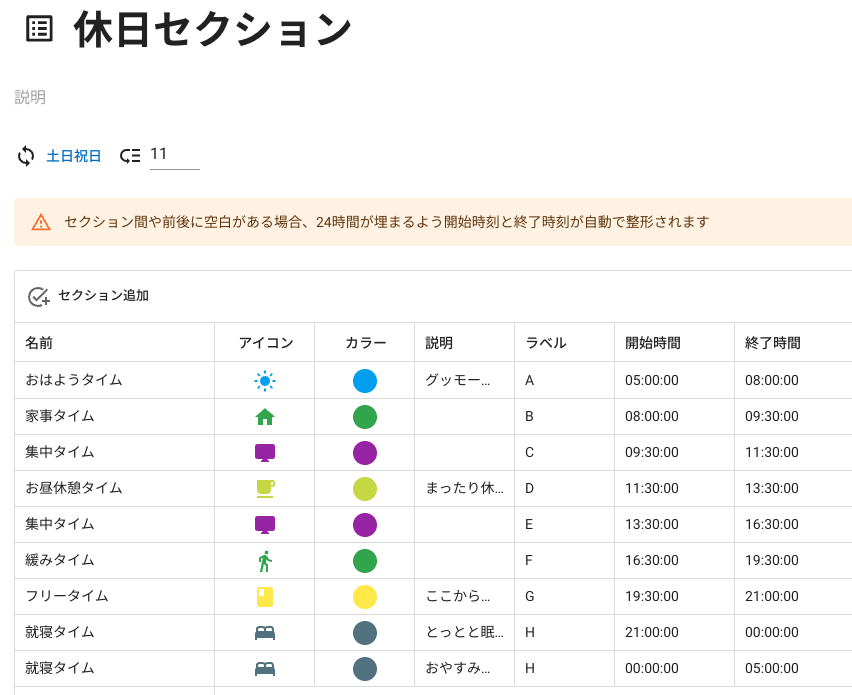Click the グッモー… description cell
Image resolution: width=852 pixels, height=695 pixels.
(x=465, y=380)
